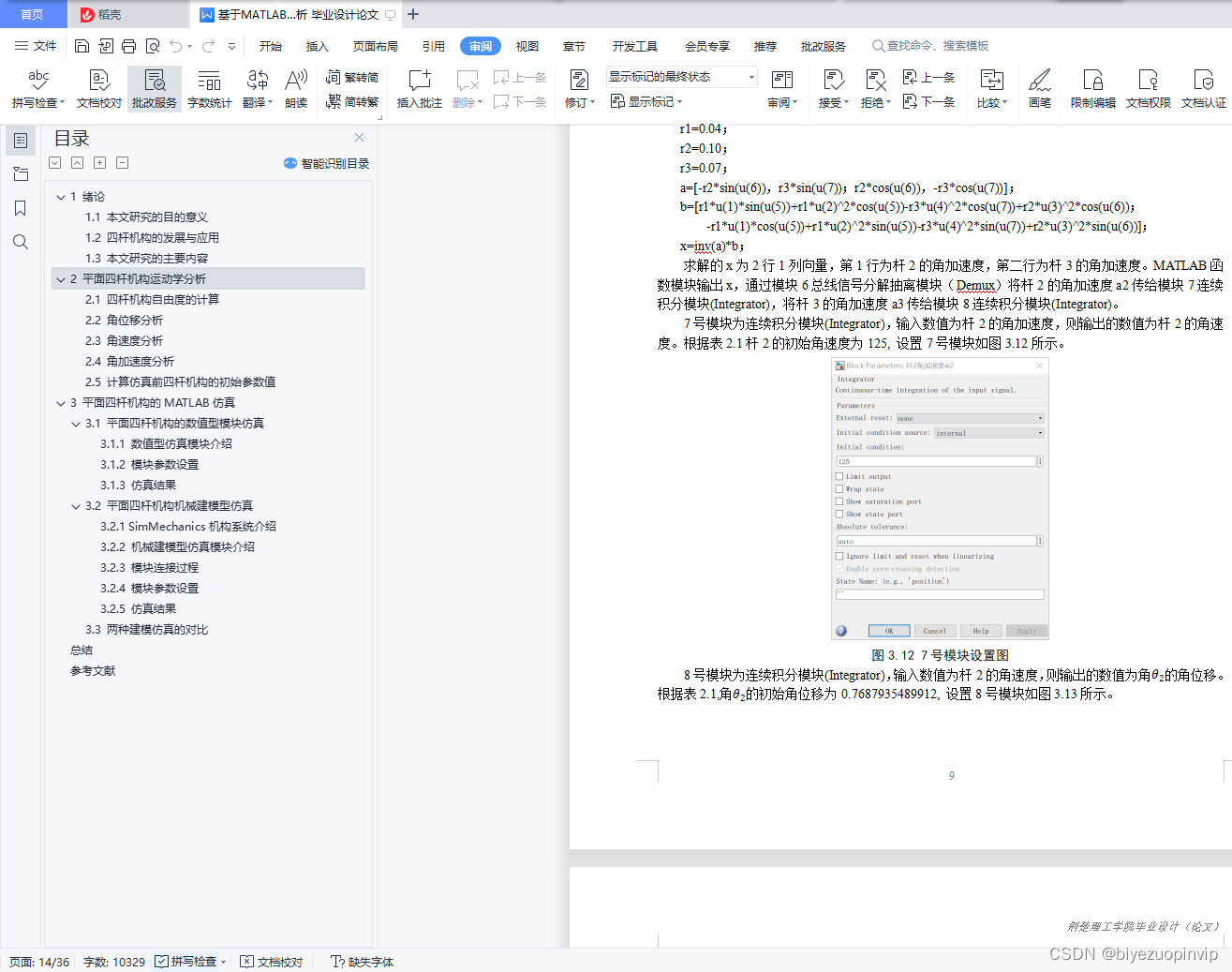Screen dimensions: 1232x972
Task: Open a new tab with the plus button
Action: coord(413,14)
